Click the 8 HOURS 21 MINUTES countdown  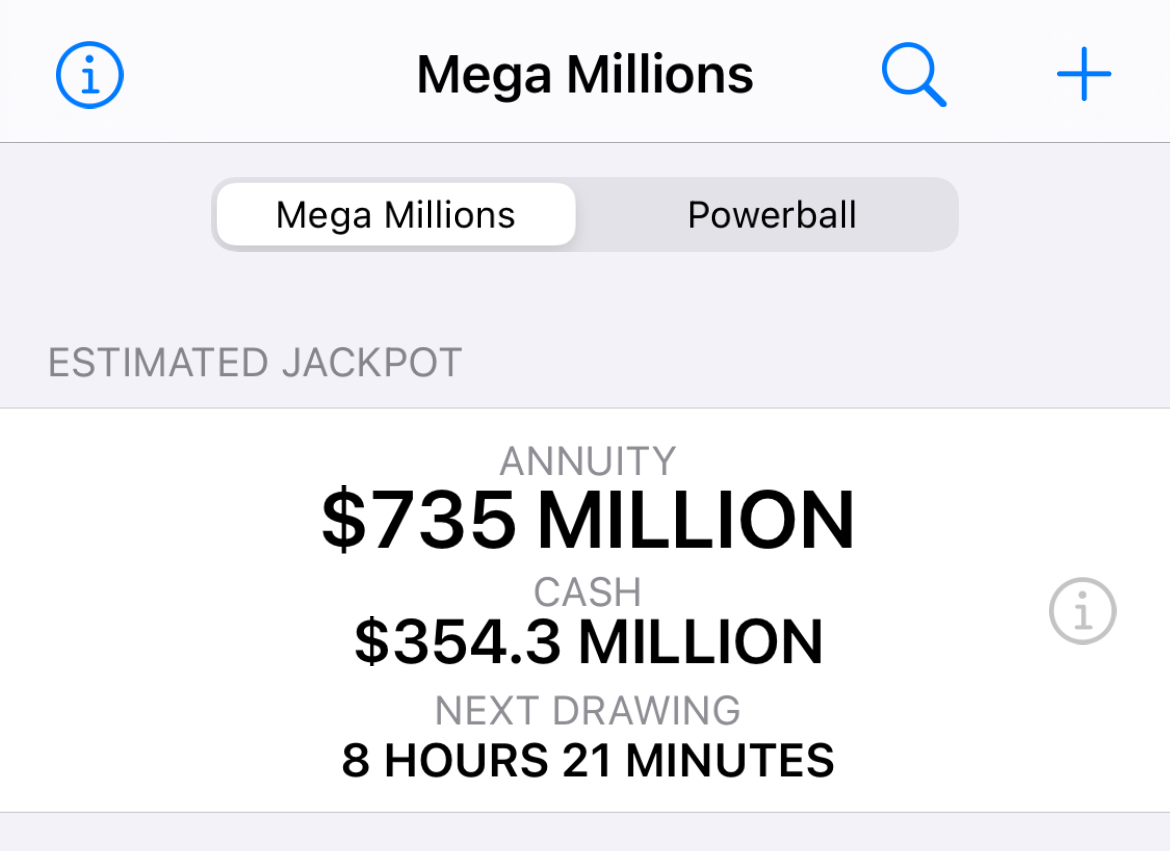click(x=587, y=760)
